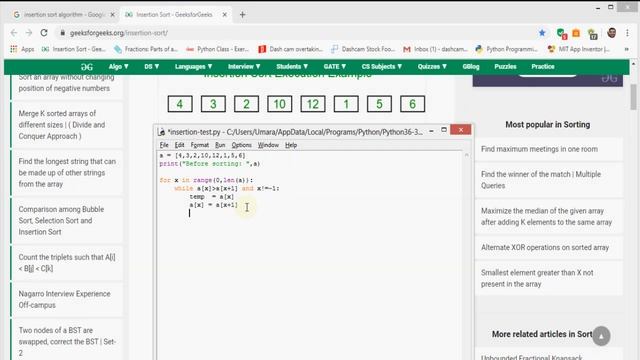Click the browser forward arrow
This screenshot has height=360, width=640.
[x=29, y=33]
